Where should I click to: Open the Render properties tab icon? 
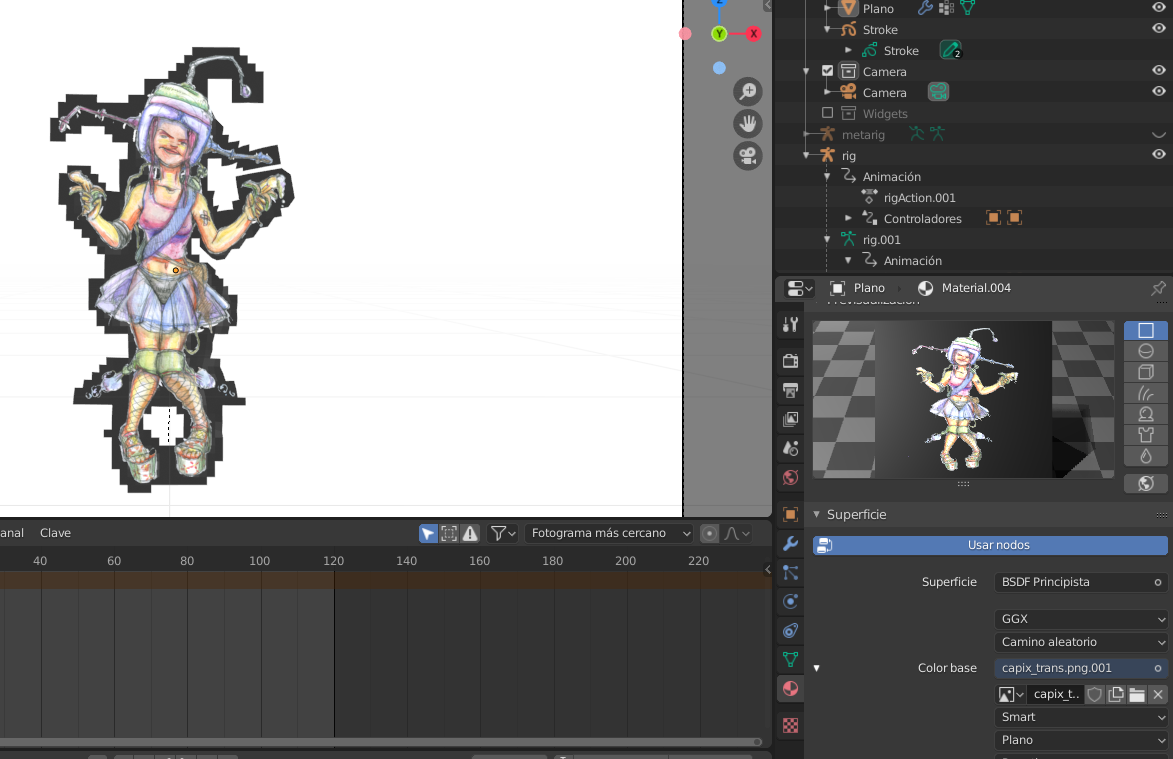click(790, 361)
